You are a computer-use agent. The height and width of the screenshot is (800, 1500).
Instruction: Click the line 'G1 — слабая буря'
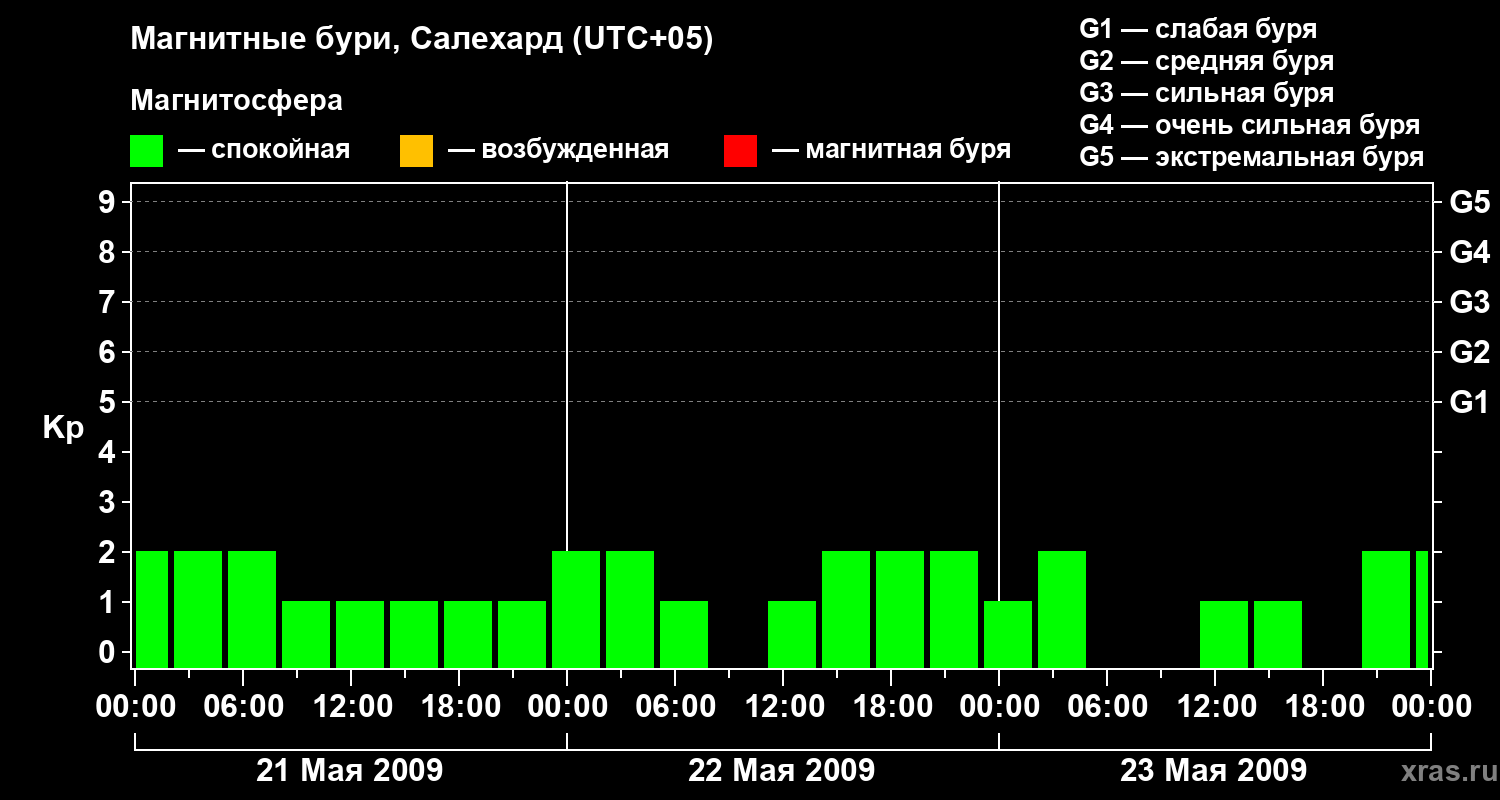tap(1198, 29)
